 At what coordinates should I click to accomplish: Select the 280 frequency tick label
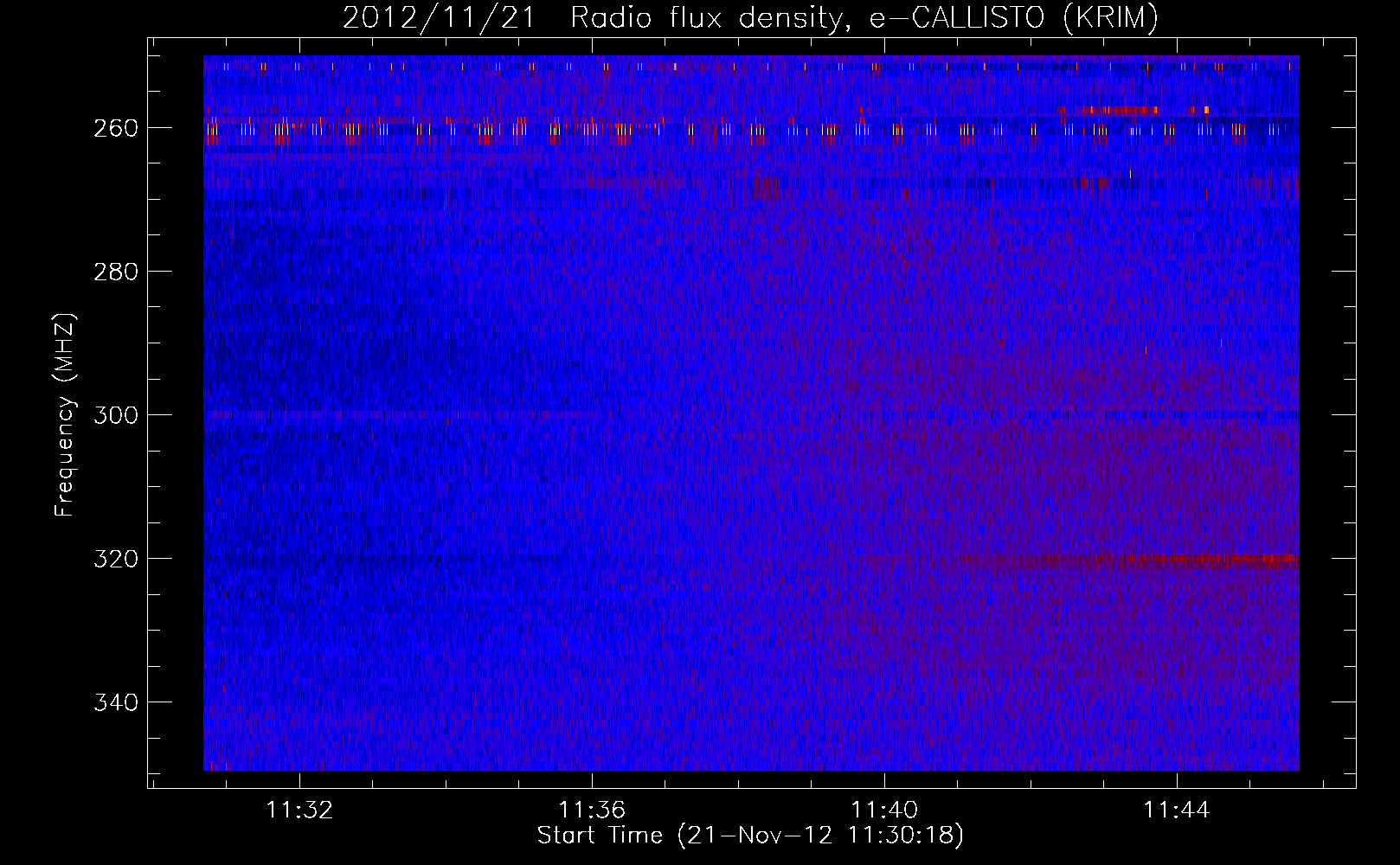click(x=116, y=272)
